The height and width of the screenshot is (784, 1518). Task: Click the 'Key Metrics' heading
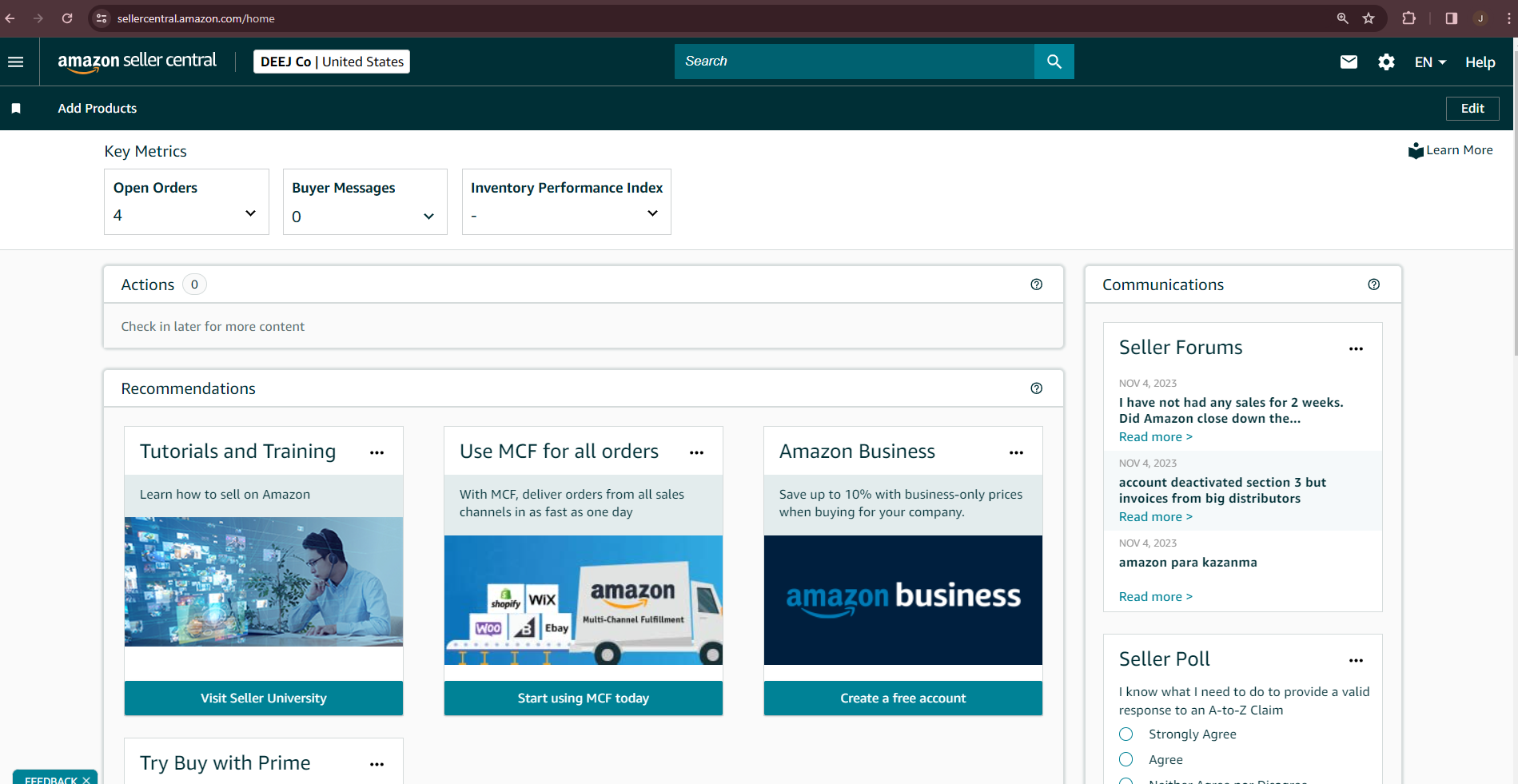coord(145,152)
